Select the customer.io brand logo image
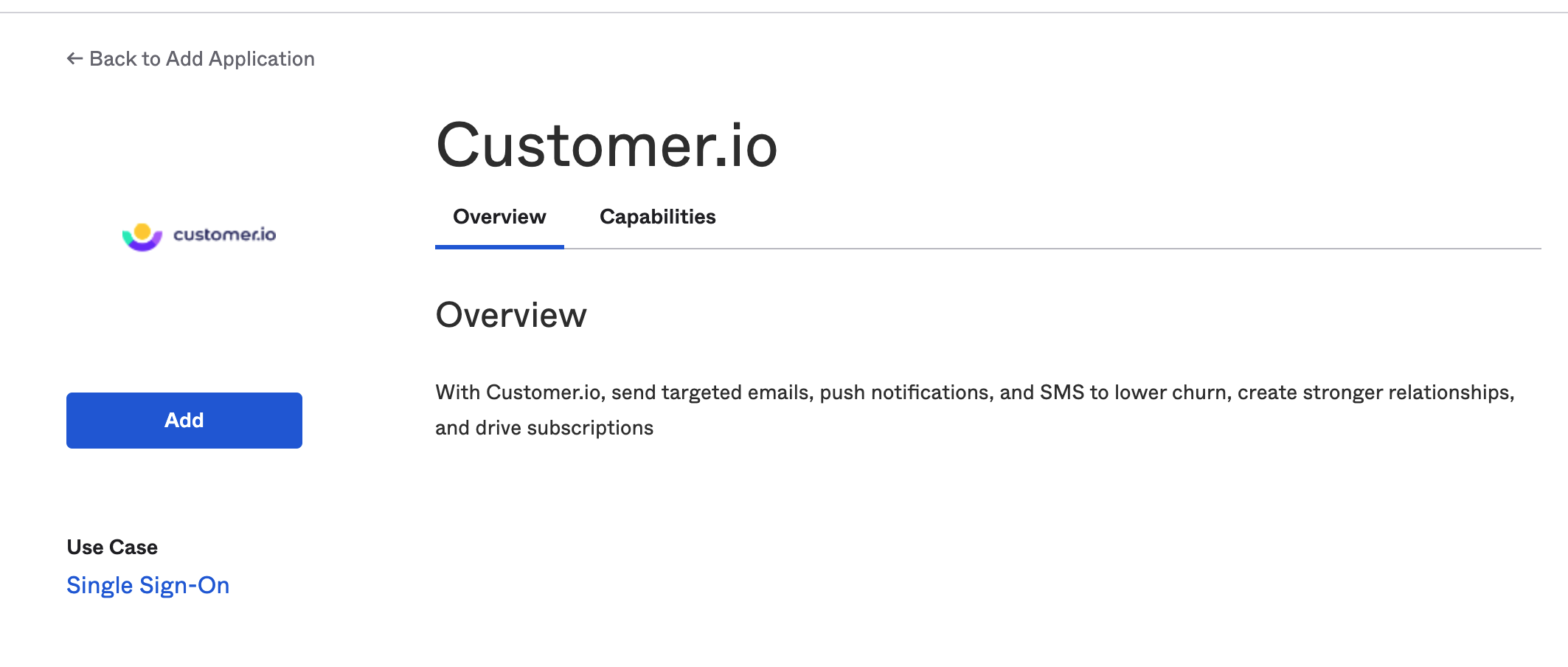The height and width of the screenshot is (667, 1568). 199,235
